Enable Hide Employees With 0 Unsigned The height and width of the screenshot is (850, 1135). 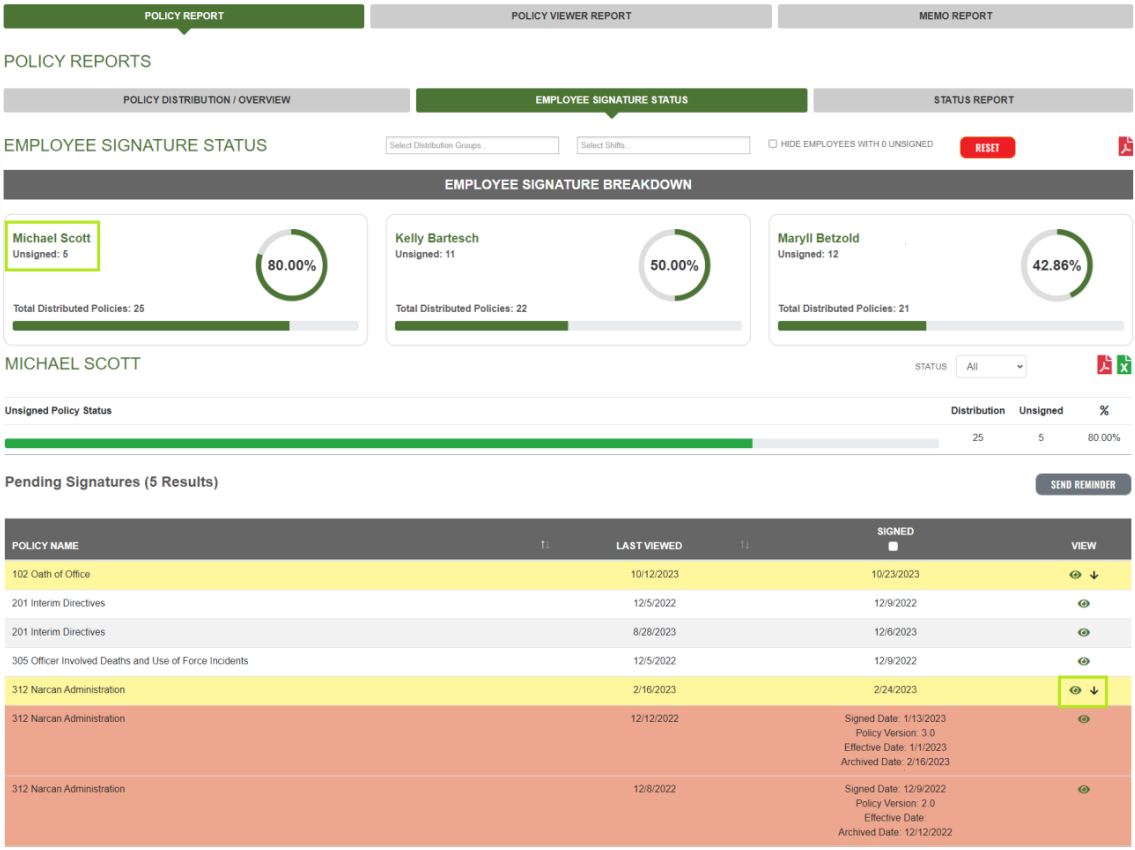click(773, 143)
